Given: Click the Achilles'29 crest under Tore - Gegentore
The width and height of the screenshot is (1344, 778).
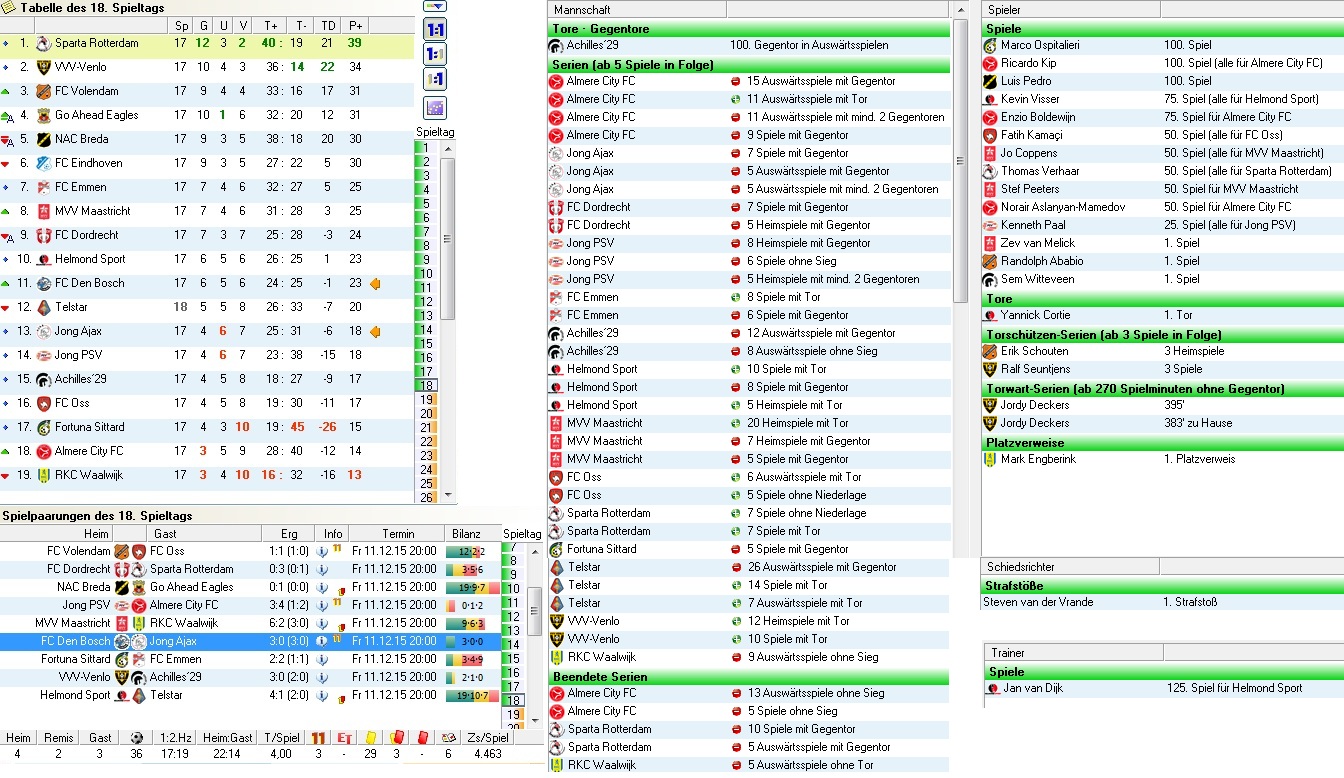Looking at the screenshot, I should [x=556, y=45].
